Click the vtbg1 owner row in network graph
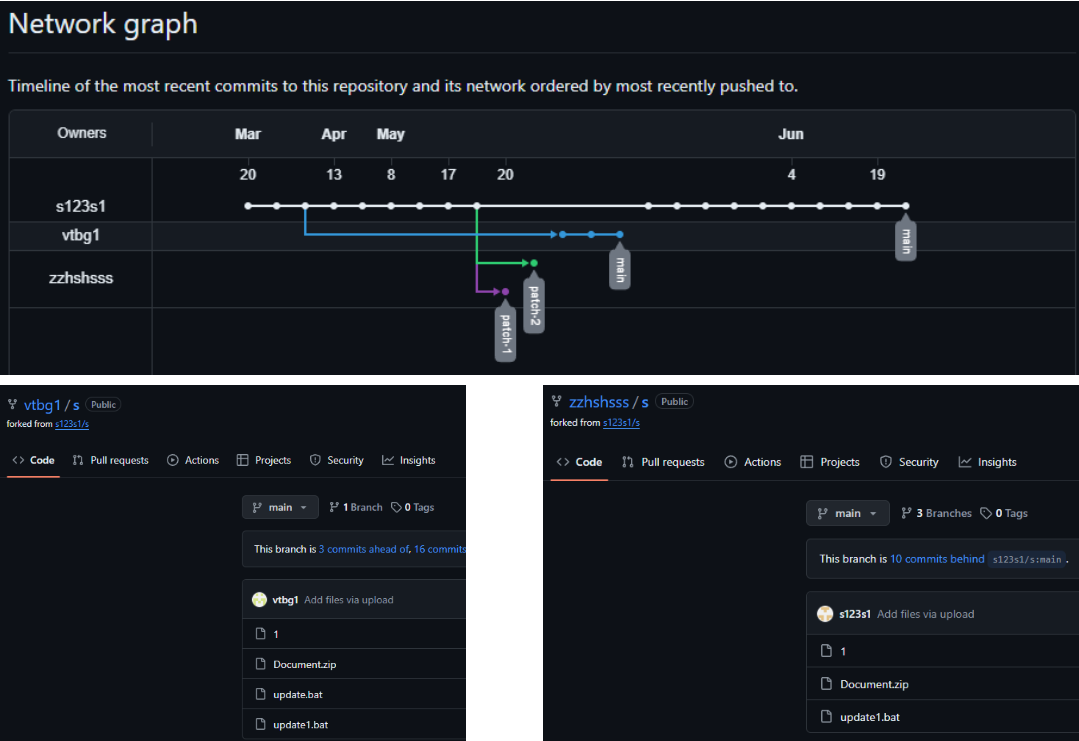The height and width of the screenshot is (741, 1079). tap(81, 235)
